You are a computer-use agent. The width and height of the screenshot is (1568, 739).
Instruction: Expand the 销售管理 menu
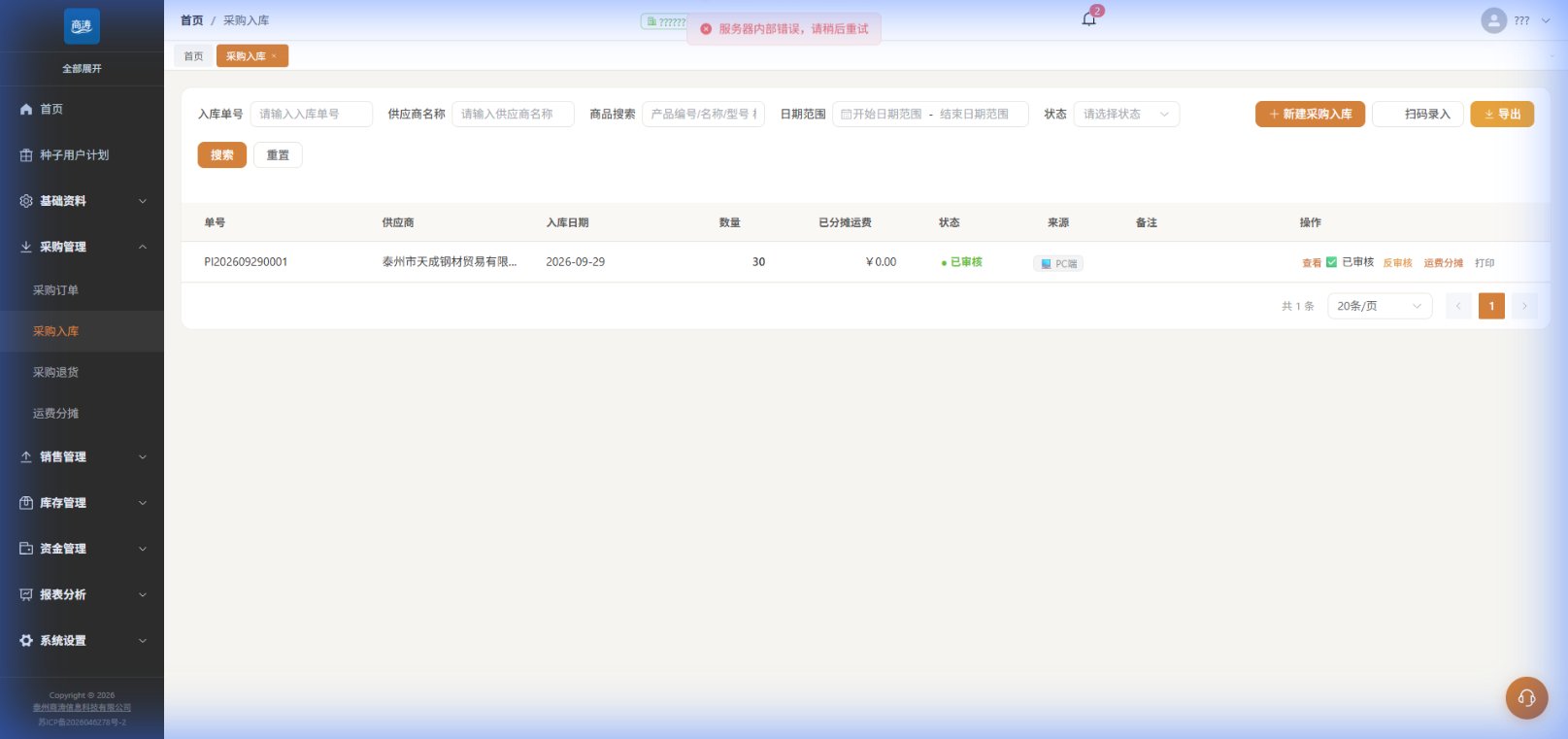143,456
